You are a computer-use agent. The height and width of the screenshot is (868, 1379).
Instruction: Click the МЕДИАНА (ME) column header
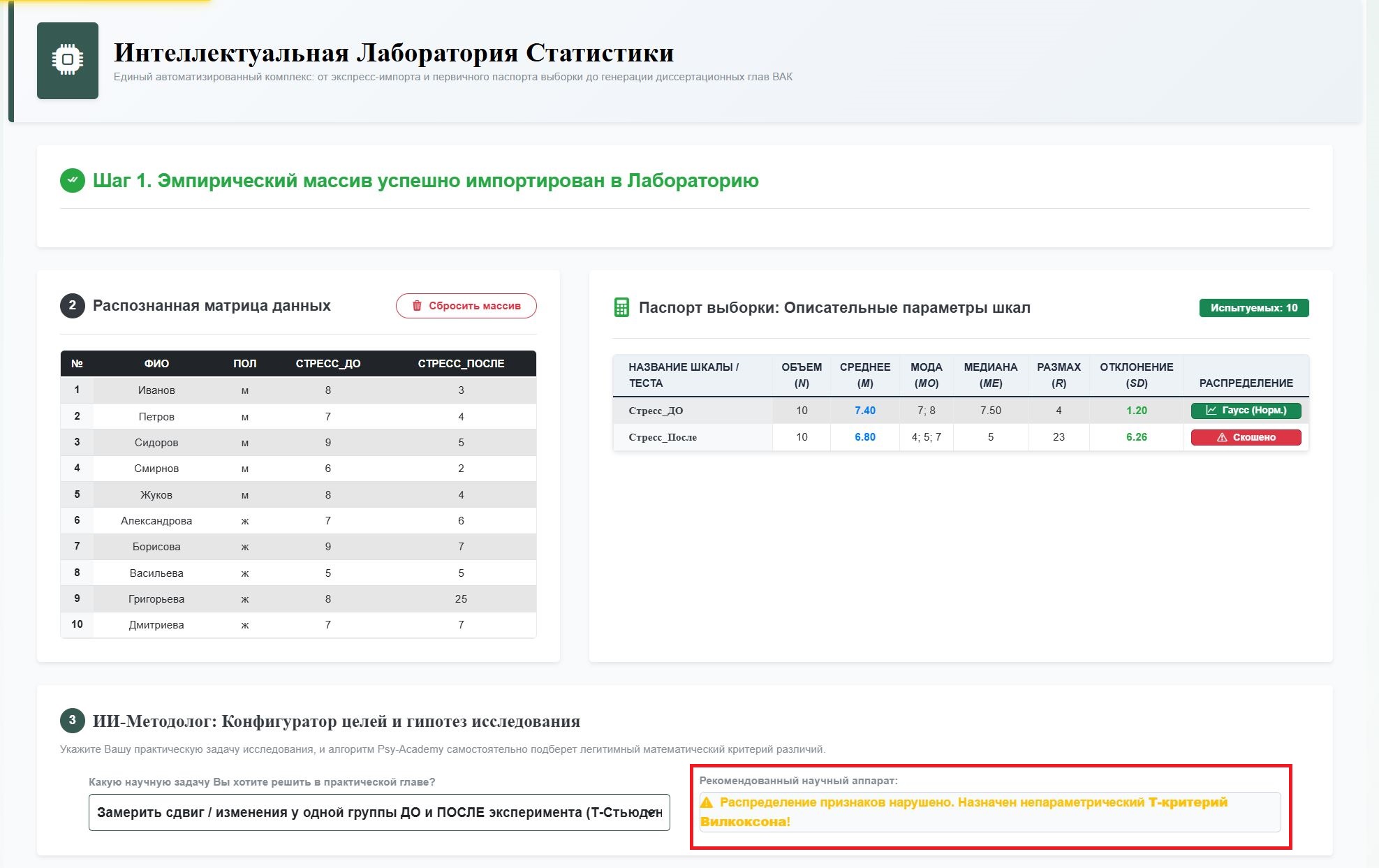pos(991,375)
